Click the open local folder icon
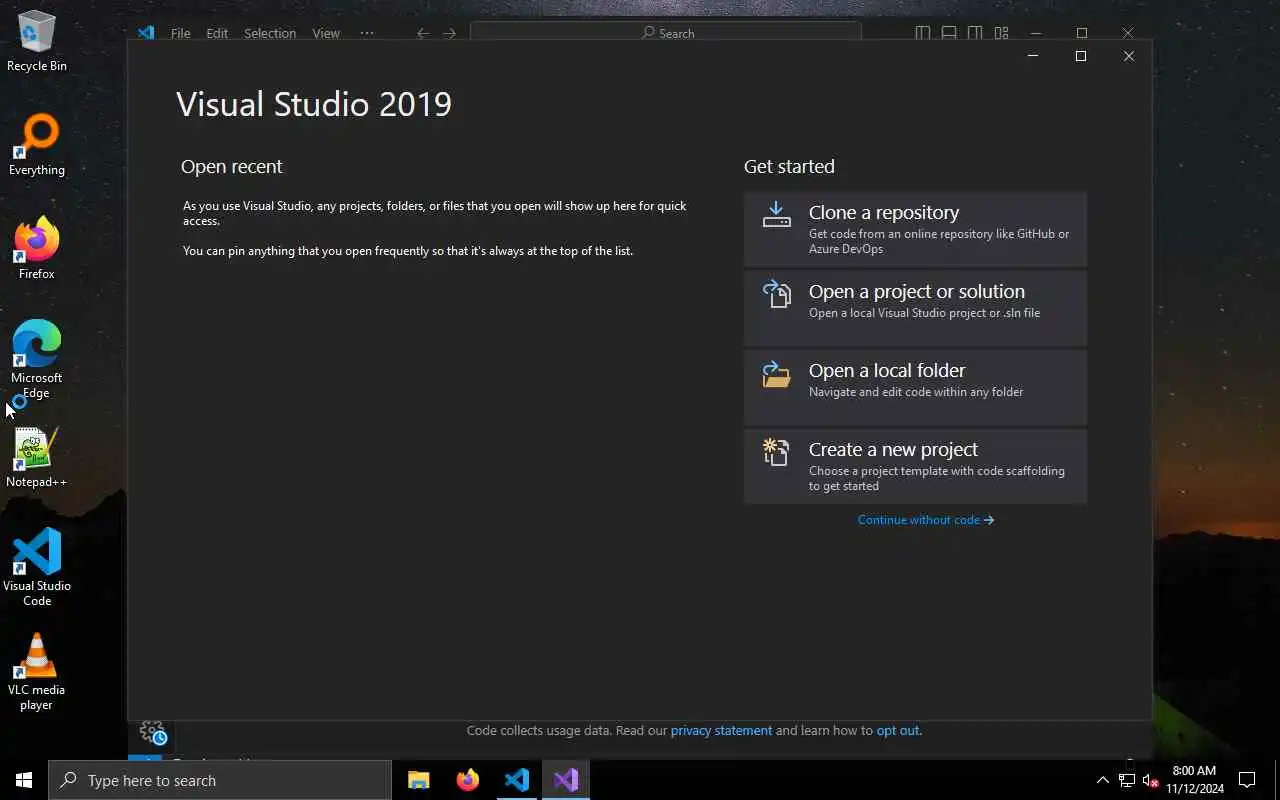Viewport: 1280px width, 800px height. 777,374
